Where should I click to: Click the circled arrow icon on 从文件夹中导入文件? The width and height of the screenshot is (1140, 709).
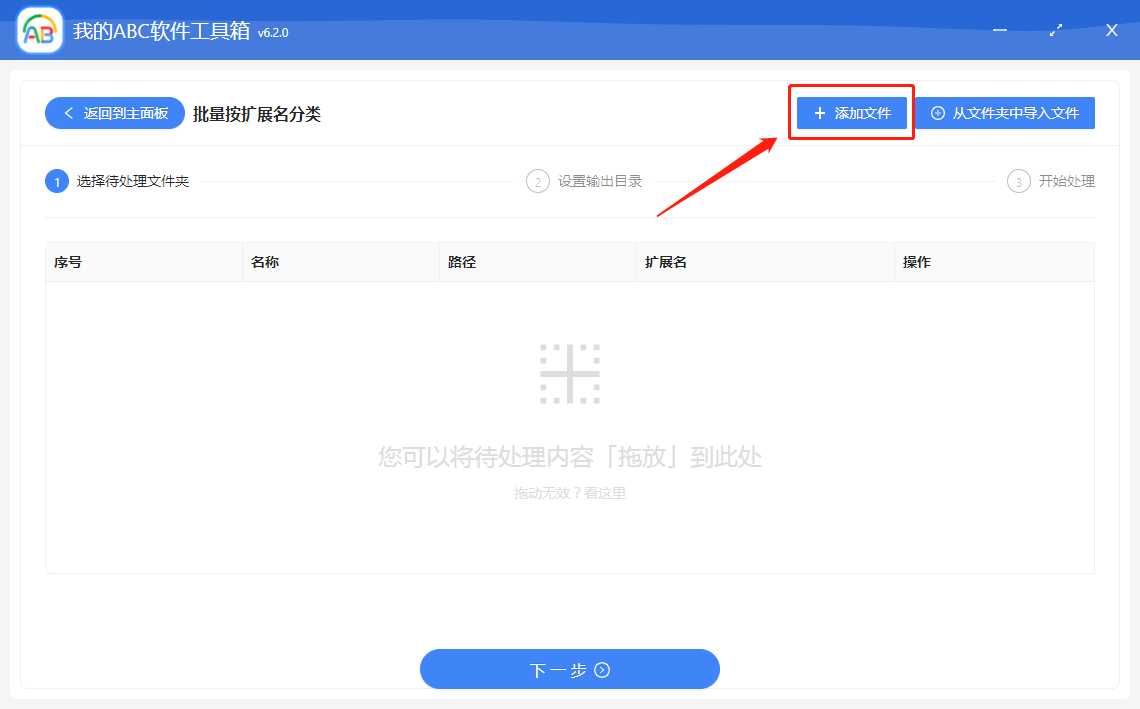(x=936, y=113)
